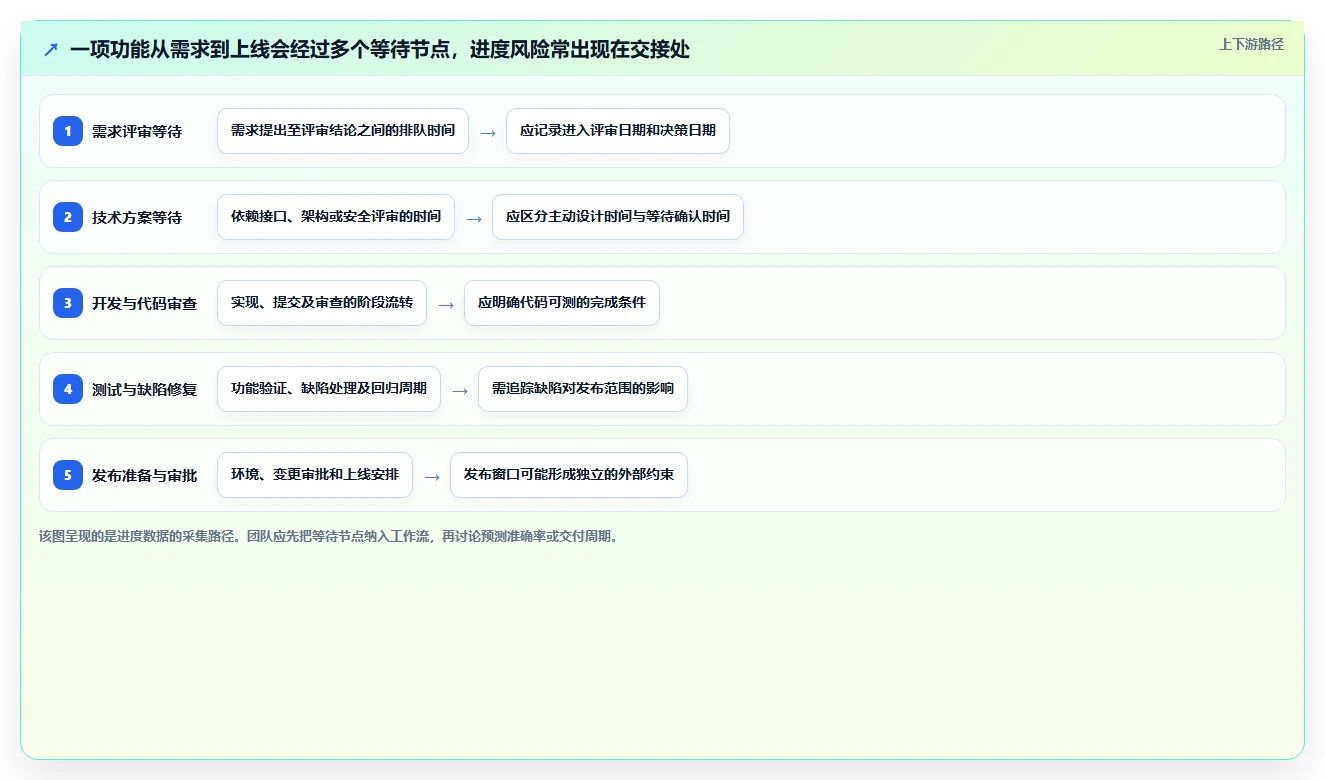The height and width of the screenshot is (780, 1325).
Task: Click the box 应明确代码可测的完成条件
Action: [562, 303]
